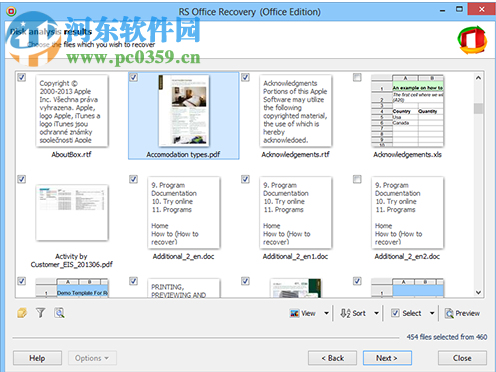Click the Close button at bottom
Viewport: 496px width, 372px height.
pyautogui.click(x=462, y=358)
